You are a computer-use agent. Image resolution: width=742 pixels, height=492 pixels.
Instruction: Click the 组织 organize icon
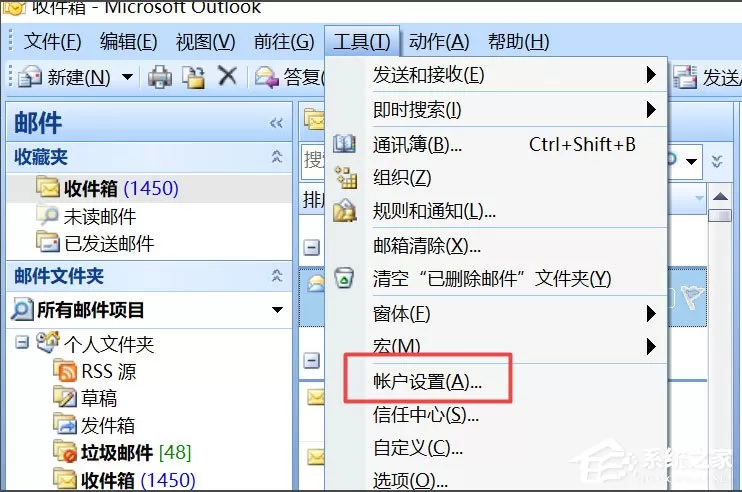point(345,177)
